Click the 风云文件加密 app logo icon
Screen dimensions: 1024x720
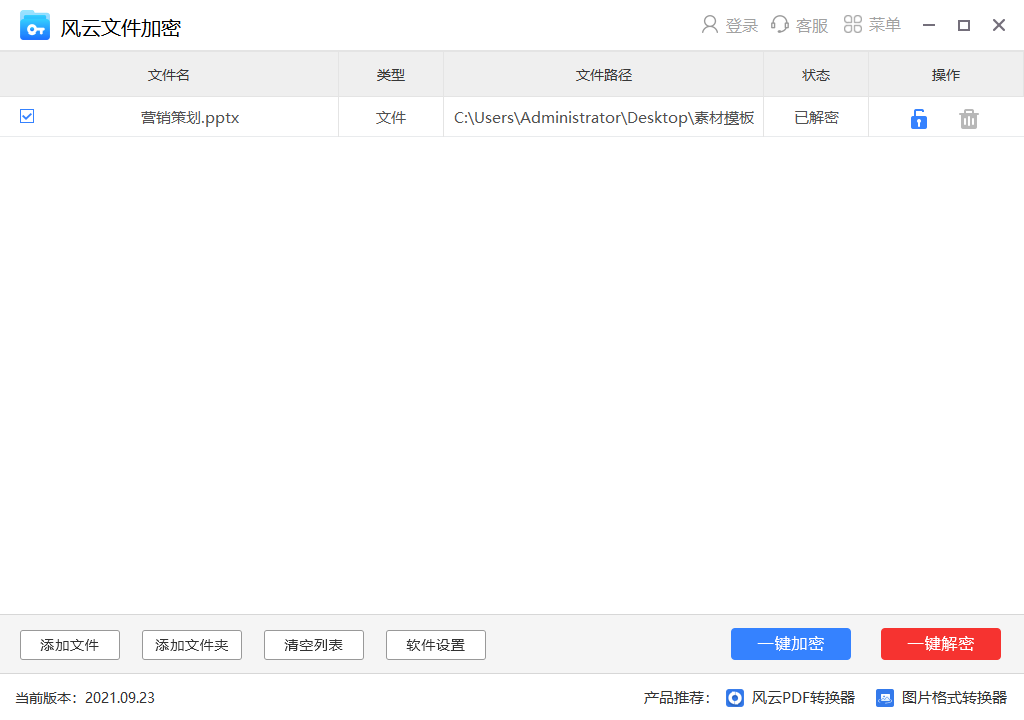coord(35,26)
